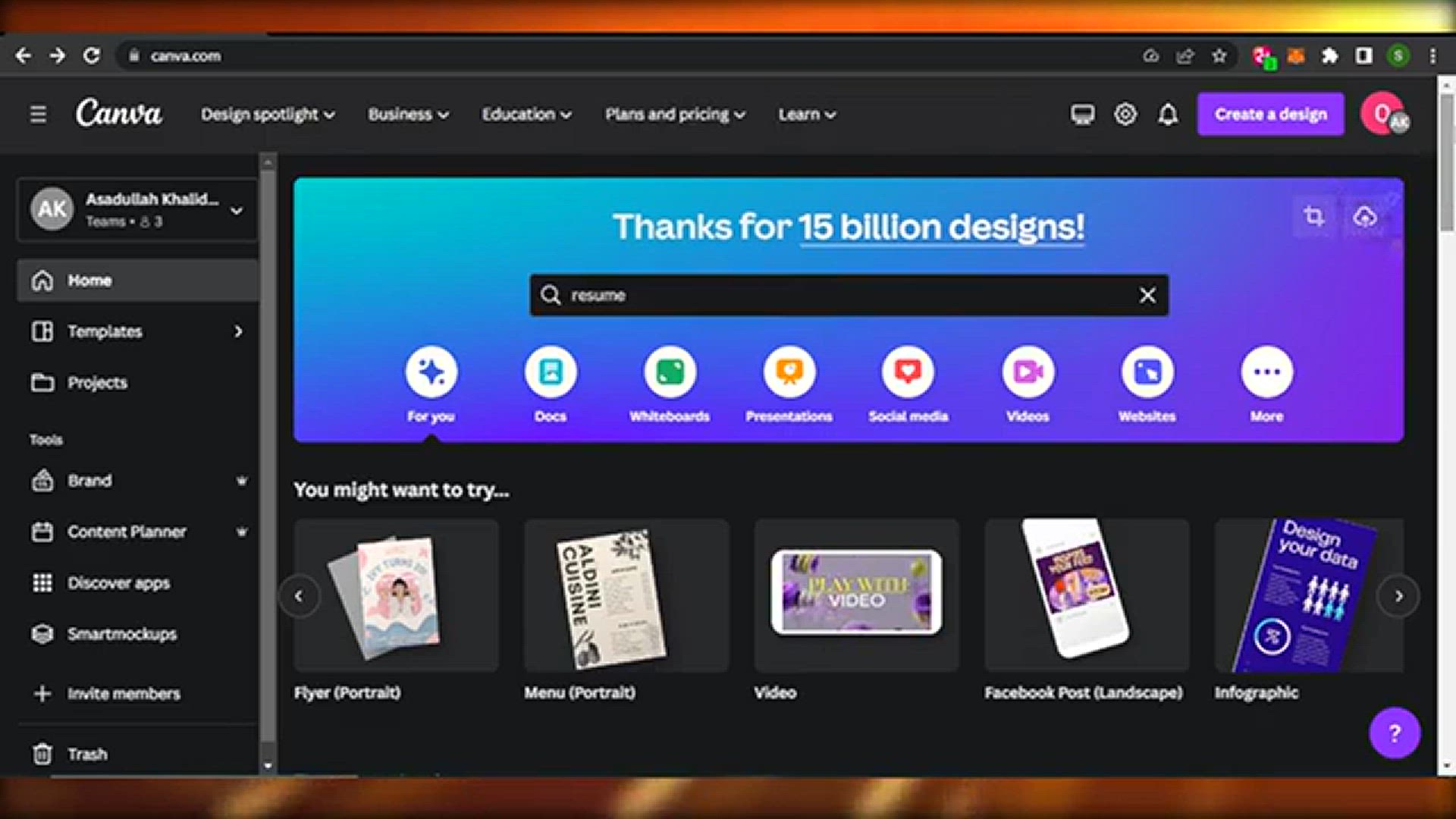Expand the Learn menu
Image resolution: width=1456 pixels, height=819 pixels.
[807, 115]
